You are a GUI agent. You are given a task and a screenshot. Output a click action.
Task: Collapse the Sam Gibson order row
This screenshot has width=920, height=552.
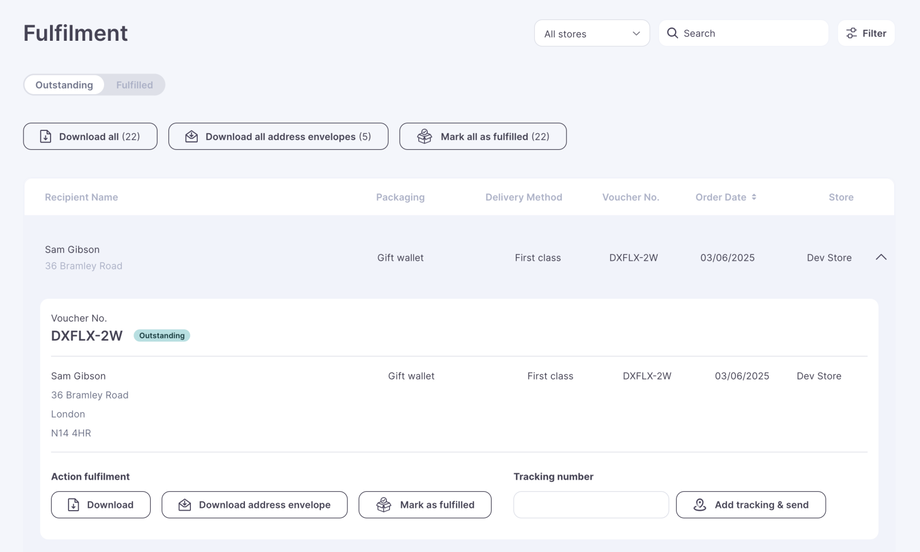pyautogui.click(x=881, y=257)
